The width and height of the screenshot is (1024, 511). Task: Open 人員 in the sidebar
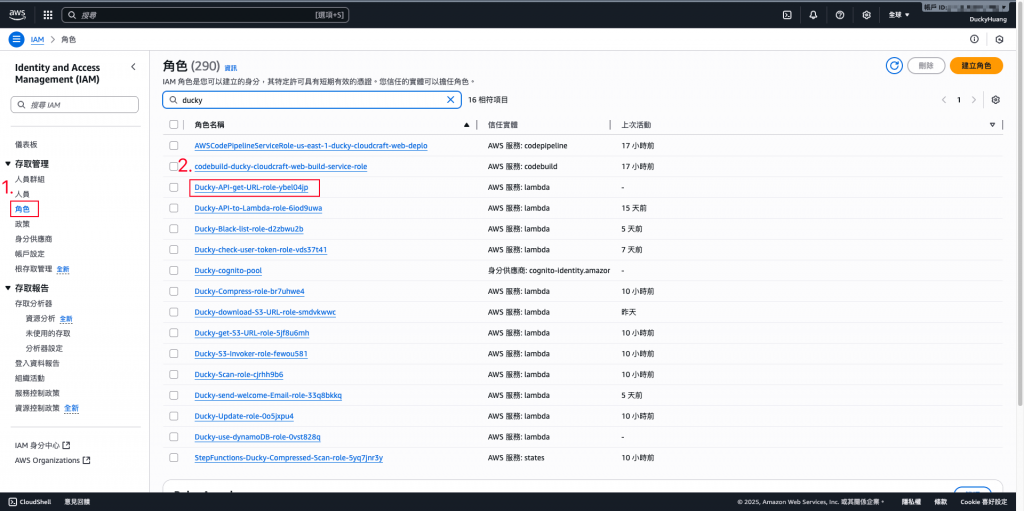click(x=22, y=194)
